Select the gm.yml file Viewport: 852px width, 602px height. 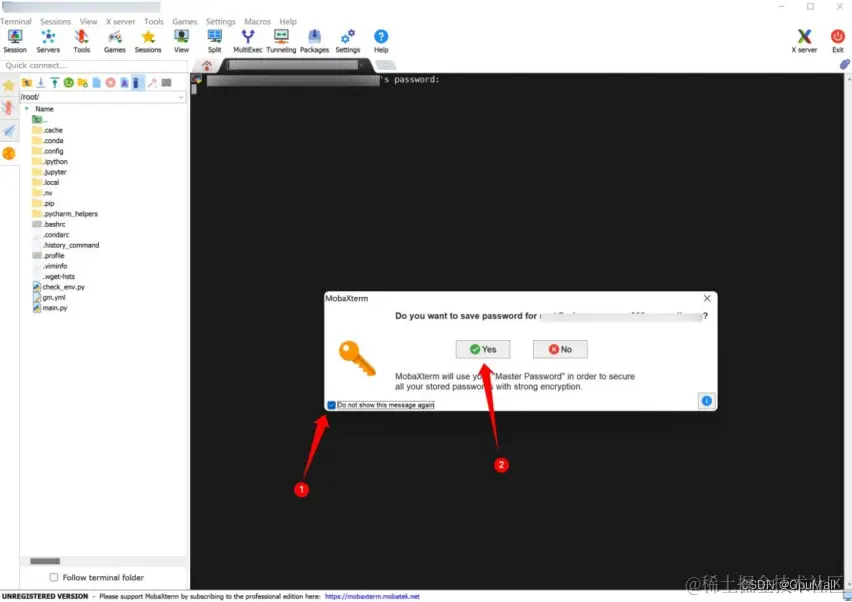click(49, 298)
